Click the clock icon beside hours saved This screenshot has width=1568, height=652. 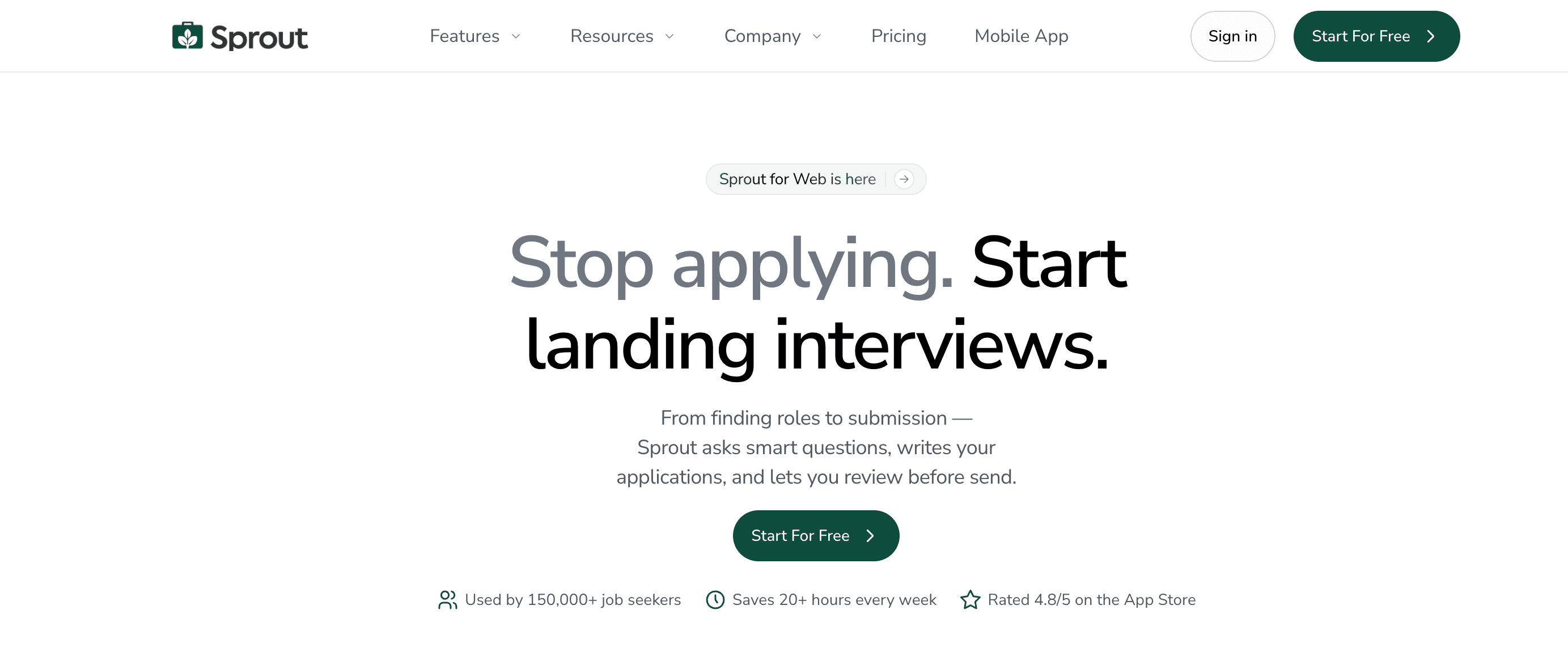tap(715, 600)
